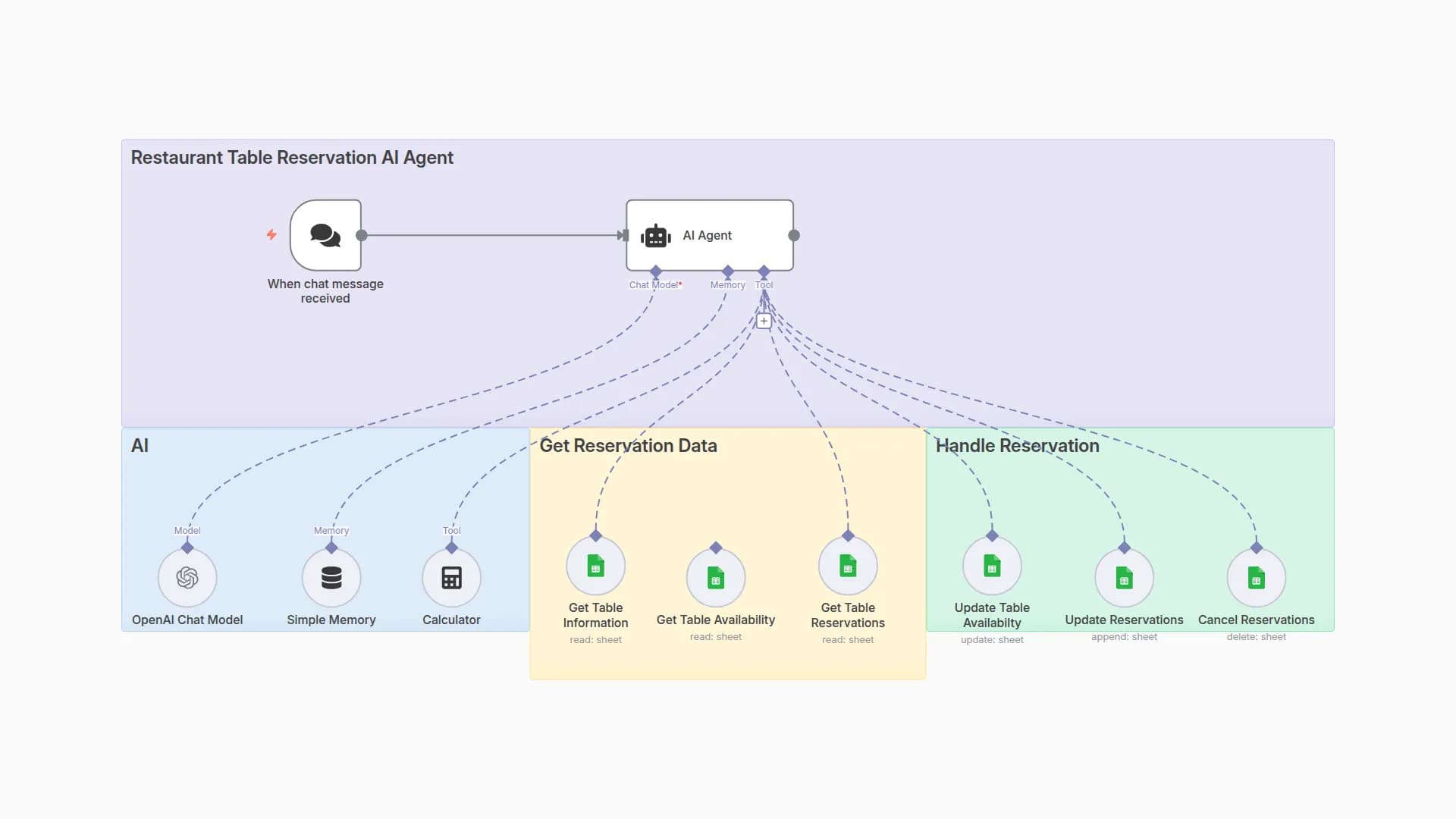Image resolution: width=1456 pixels, height=819 pixels.
Task: Open the Calculator tool node
Action: (450, 578)
